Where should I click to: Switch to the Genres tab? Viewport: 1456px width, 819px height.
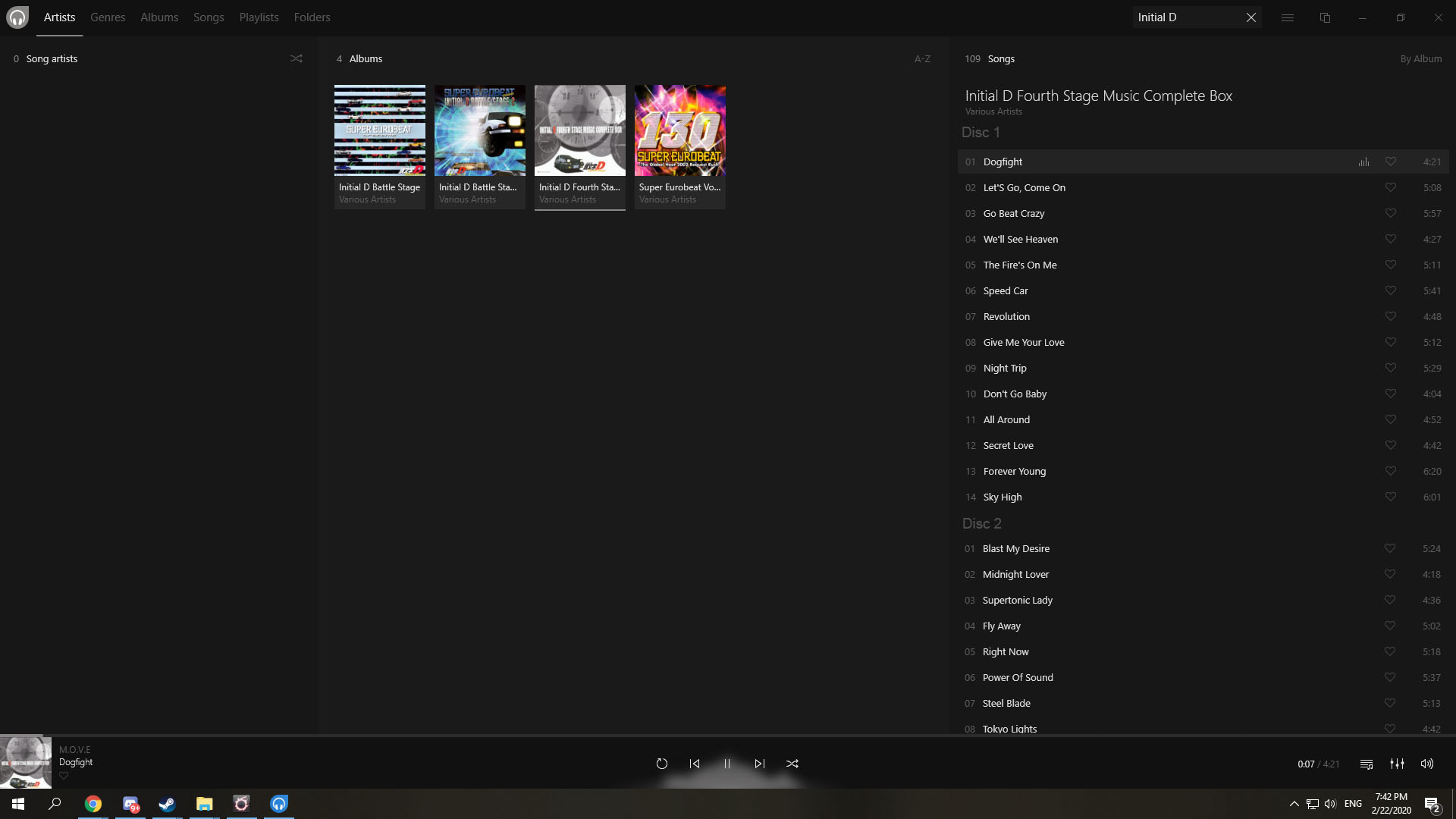[x=107, y=17]
